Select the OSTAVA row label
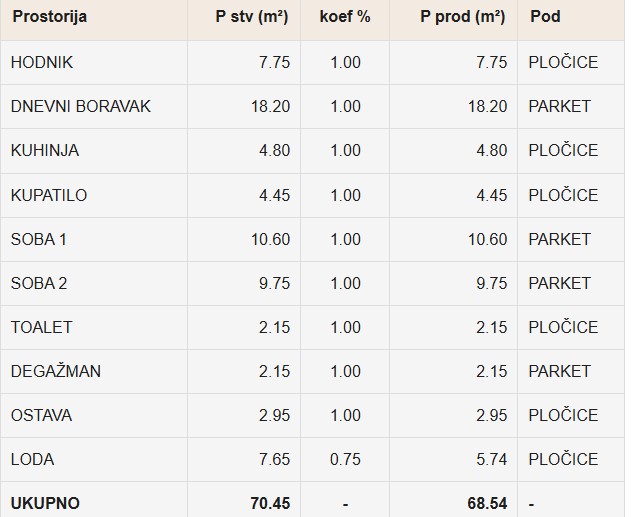This screenshot has height=517, width=631. click(x=41, y=415)
